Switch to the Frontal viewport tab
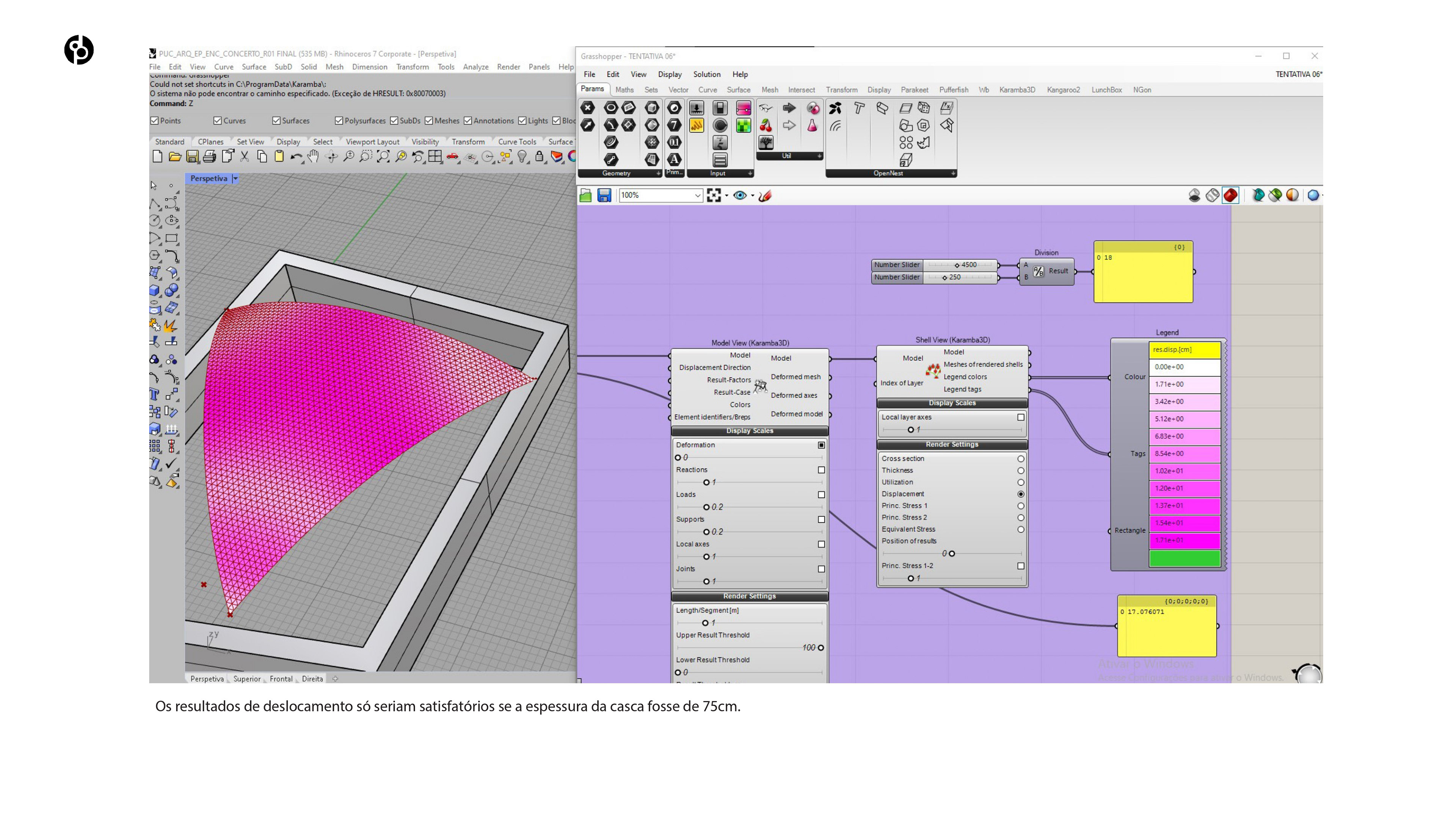1456x819 pixels. pyautogui.click(x=281, y=679)
